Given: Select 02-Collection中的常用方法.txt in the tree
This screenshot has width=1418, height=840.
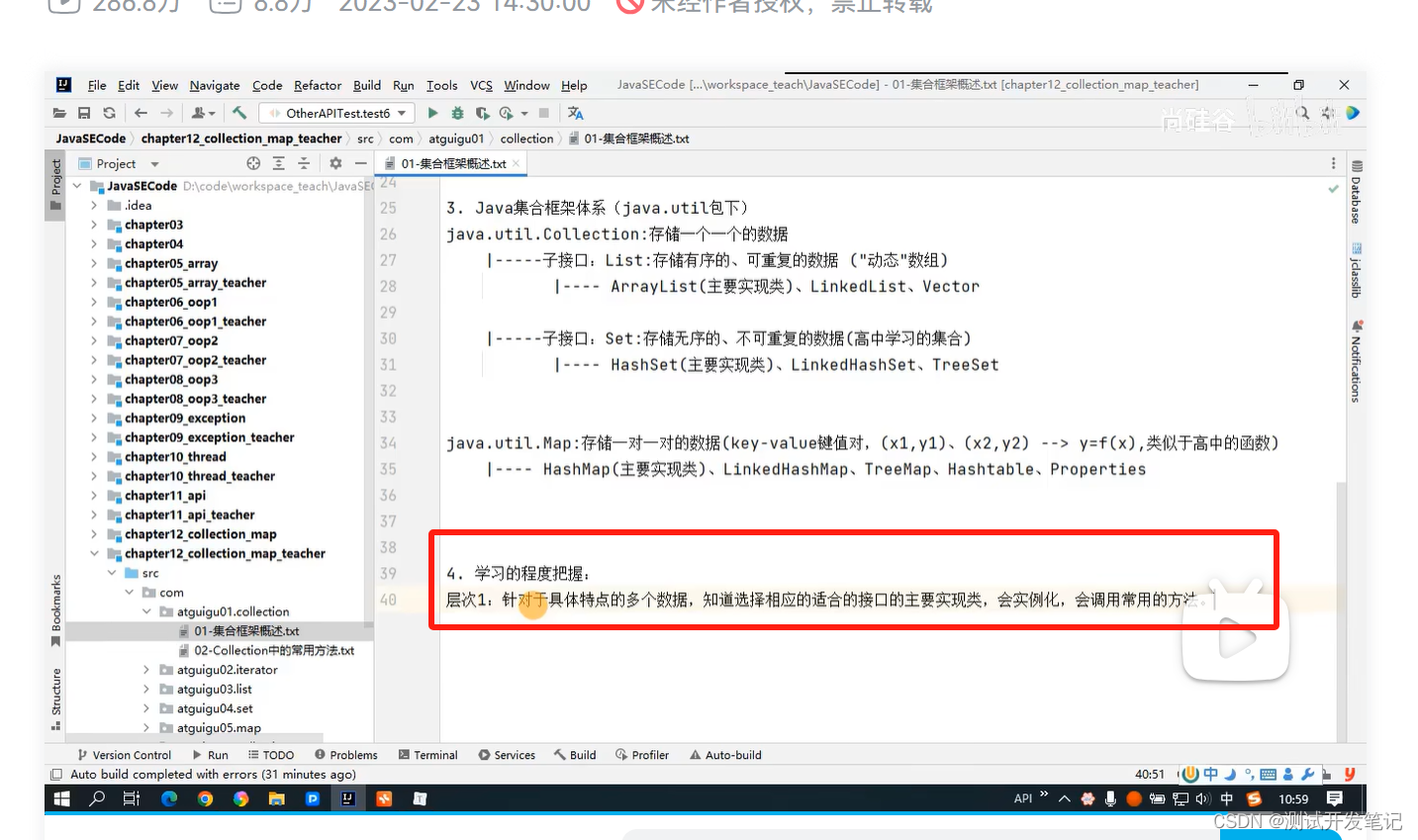Looking at the screenshot, I should click(274, 650).
